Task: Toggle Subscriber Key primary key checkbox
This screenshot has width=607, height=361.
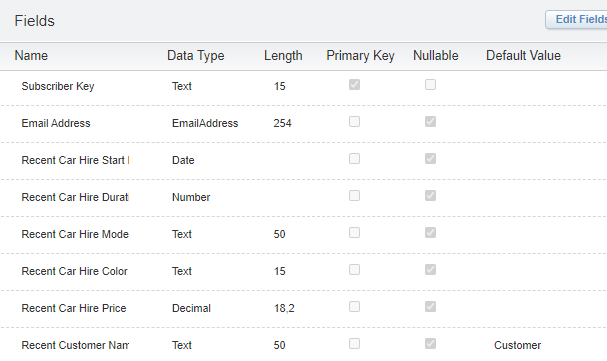Action: tap(354, 84)
